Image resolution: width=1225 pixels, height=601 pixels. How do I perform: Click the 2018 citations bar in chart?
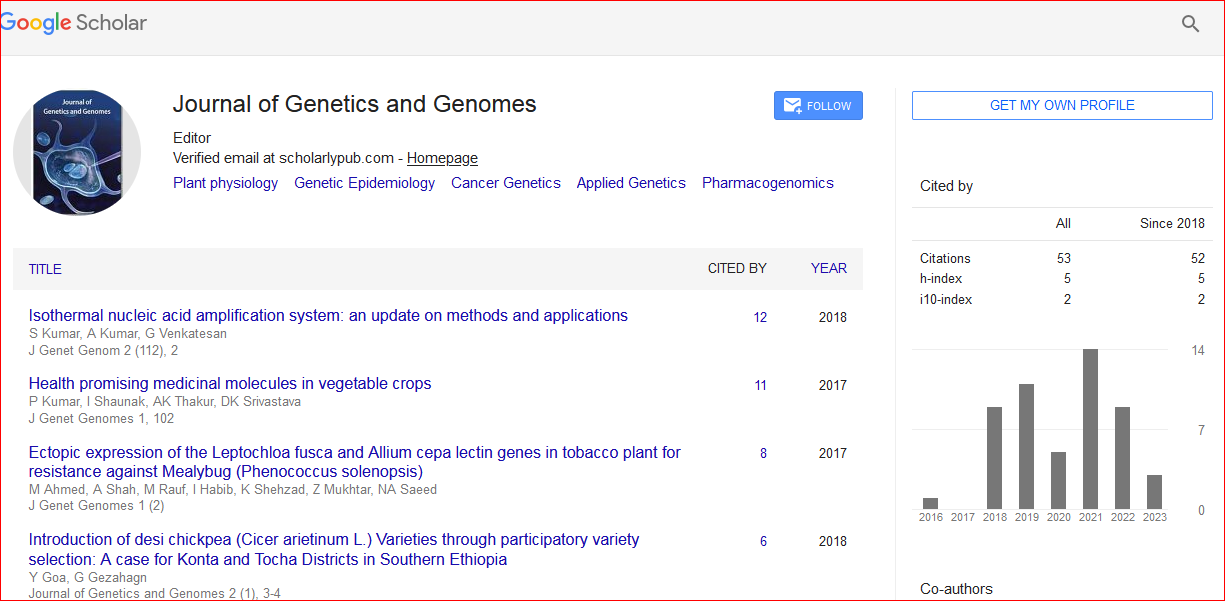point(994,458)
